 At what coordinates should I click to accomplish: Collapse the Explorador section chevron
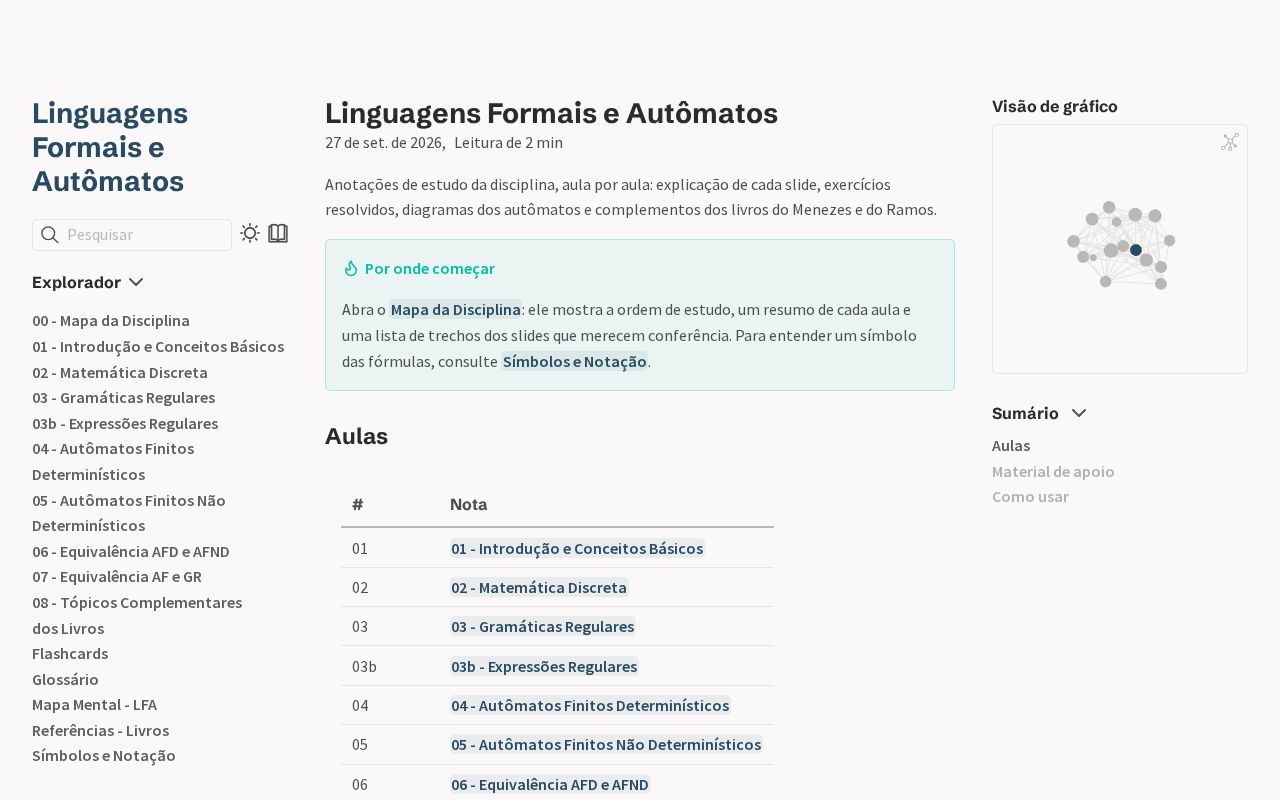pyautogui.click(x=136, y=282)
